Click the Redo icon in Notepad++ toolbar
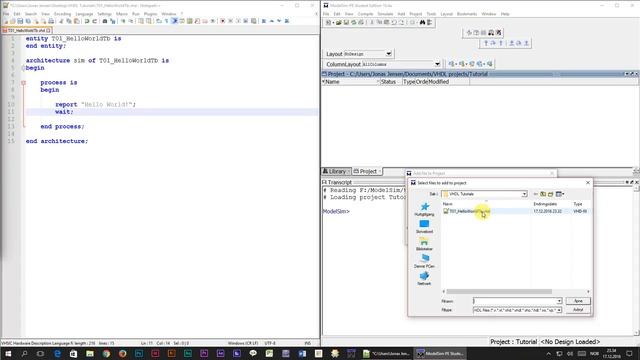 coord(94,21)
